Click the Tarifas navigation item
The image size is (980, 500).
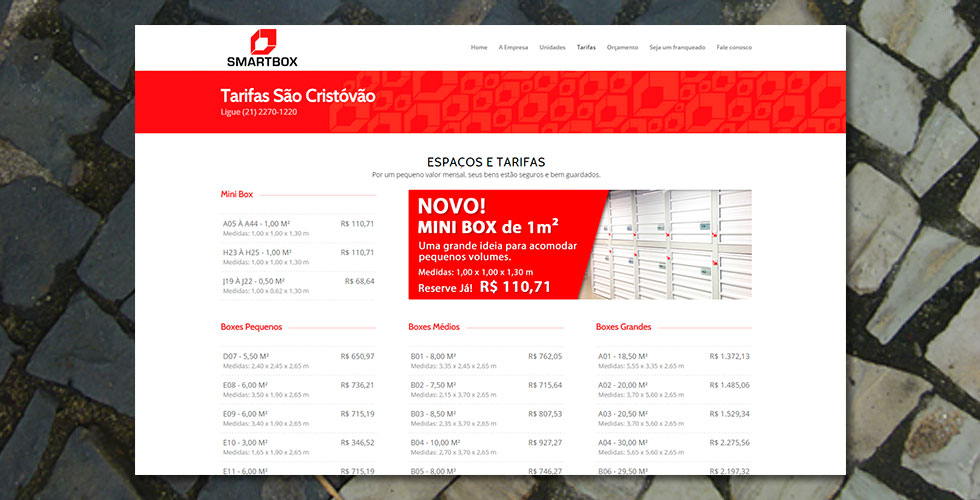point(586,47)
